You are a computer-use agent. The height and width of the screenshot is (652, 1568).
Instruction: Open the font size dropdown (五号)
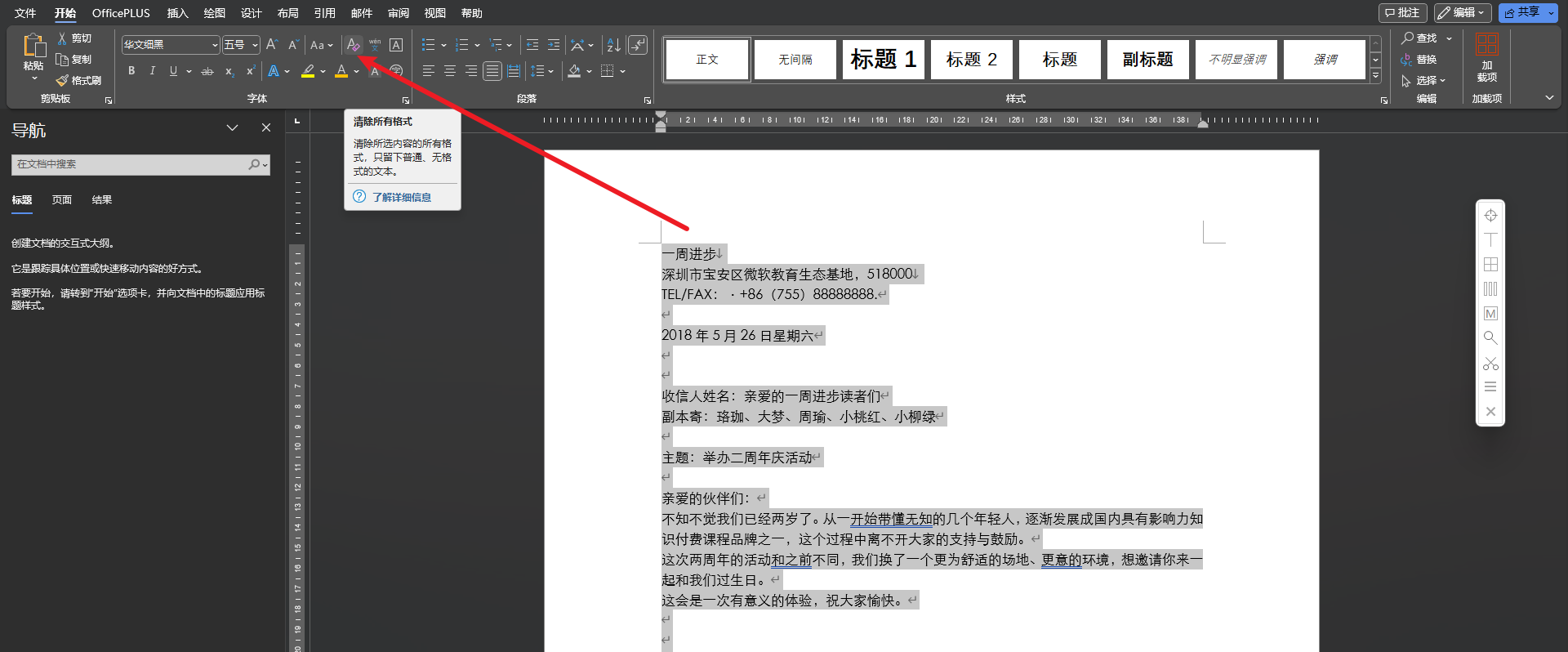256,45
